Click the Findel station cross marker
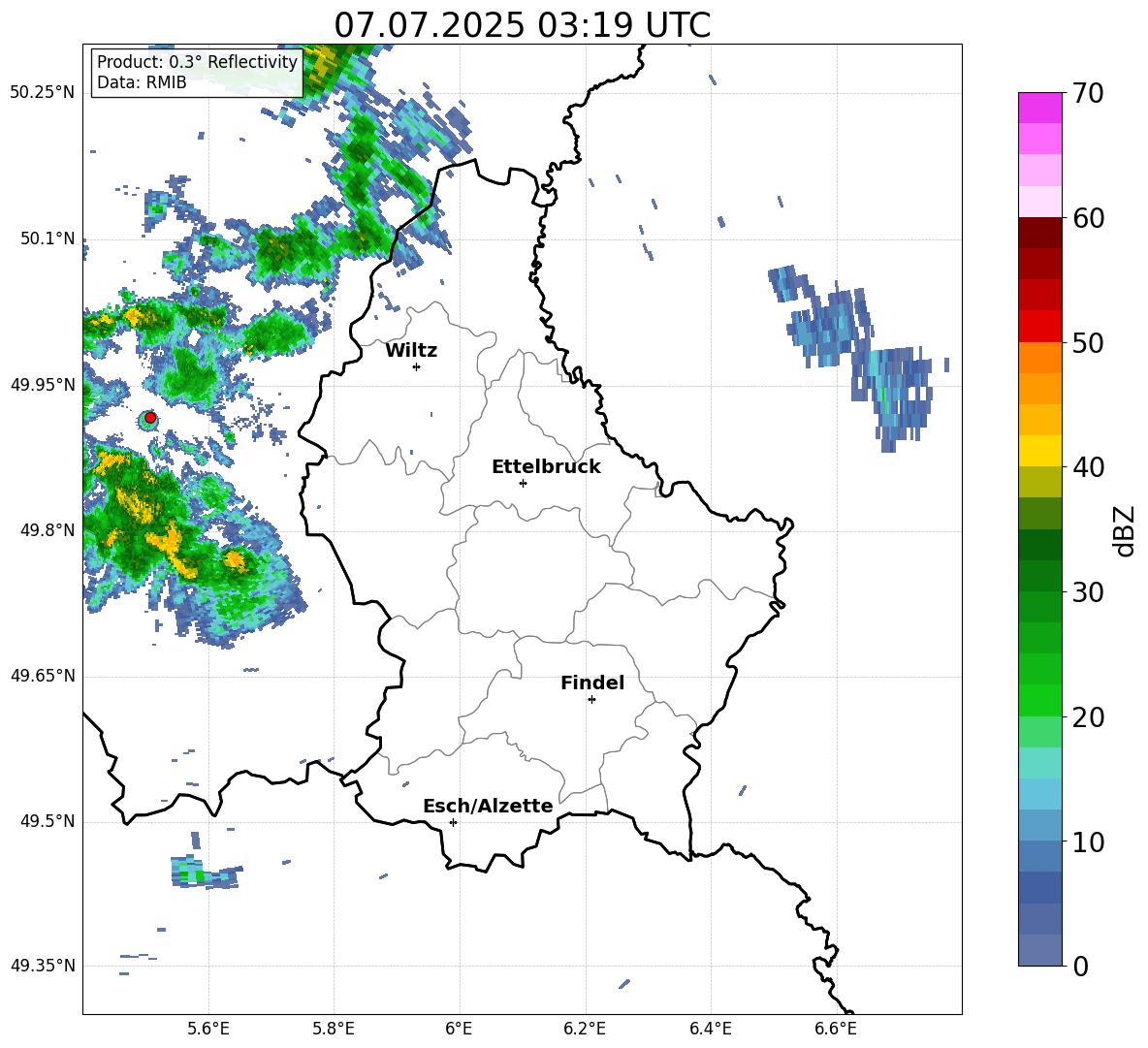The image size is (1148, 1048). [x=591, y=700]
